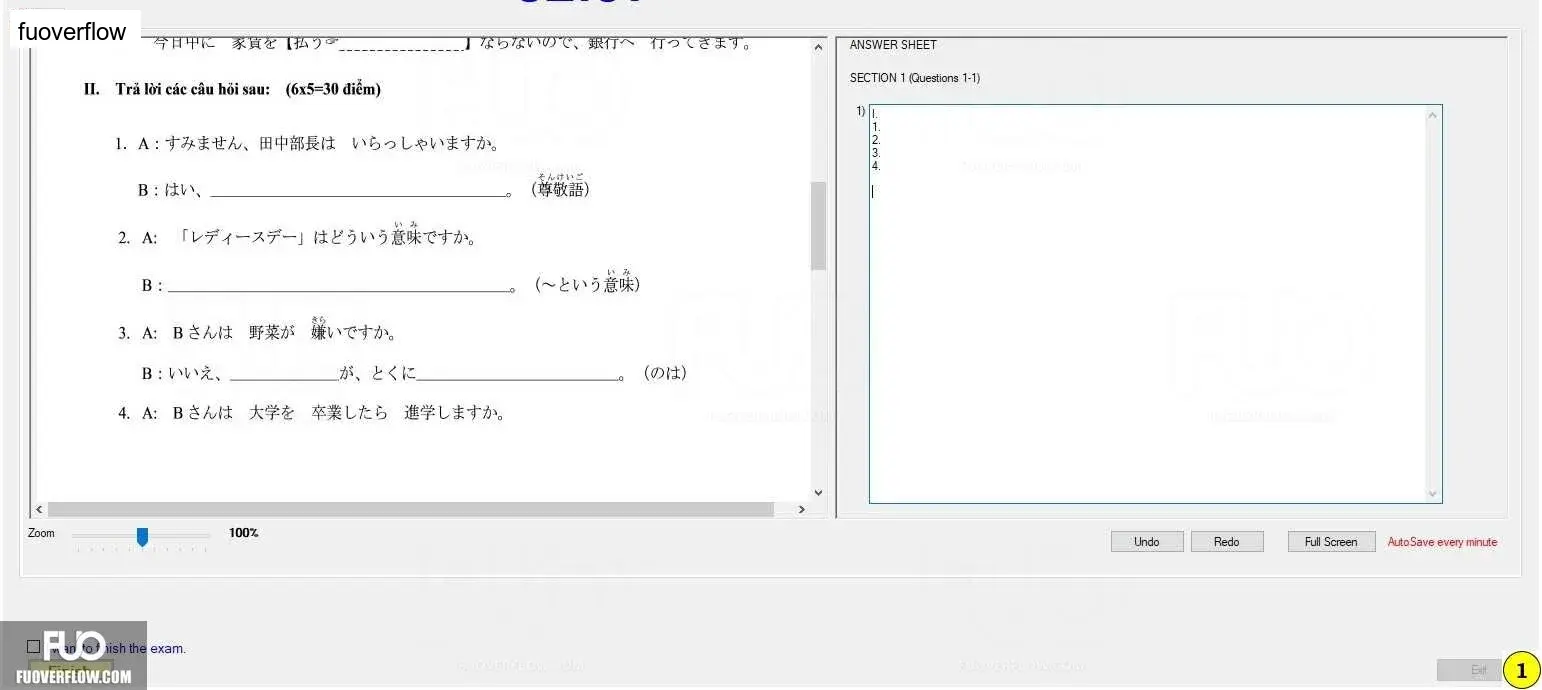Image resolution: width=1542 pixels, height=690 pixels.
Task: Click the question pane horizontal scrollbar thumb
Action: point(411,510)
